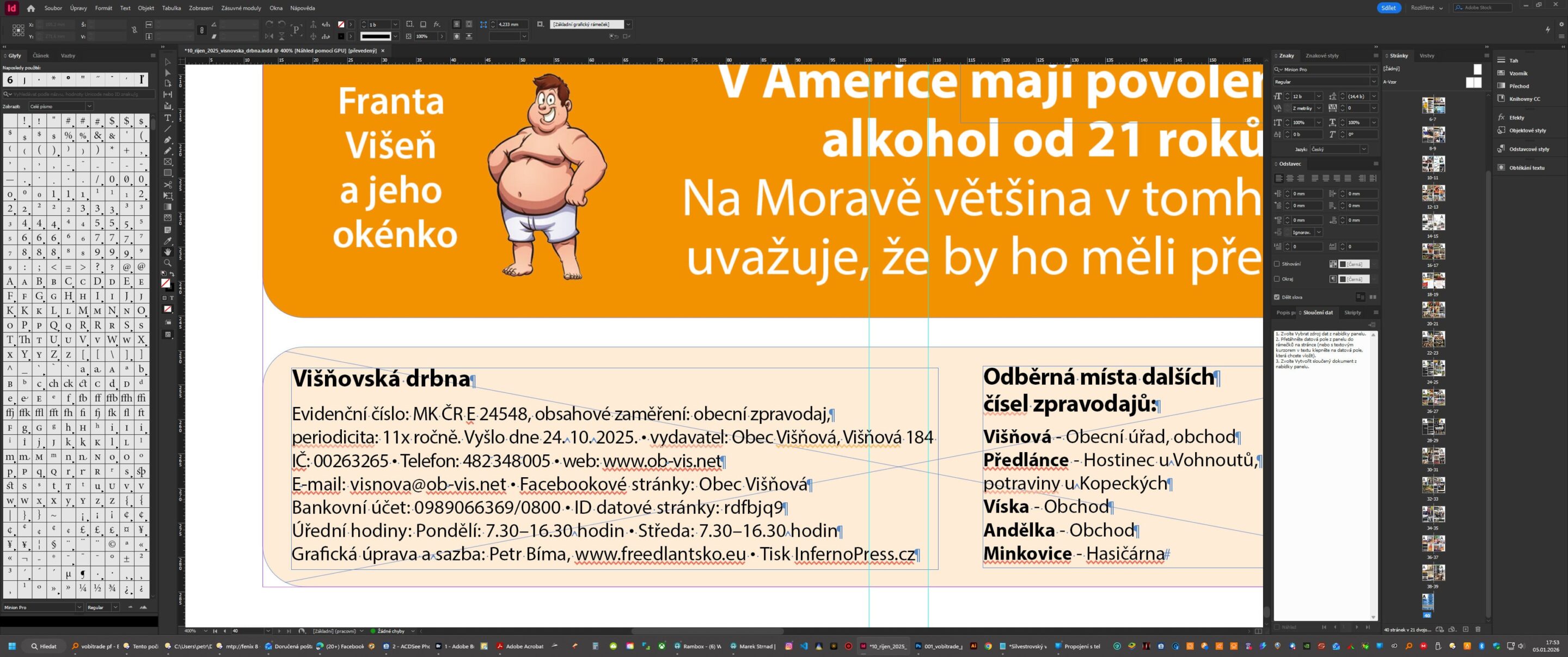Choose the Rectangle Frame tool
The height and width of the screenshot is (657, 1568).
coord(168,162)
